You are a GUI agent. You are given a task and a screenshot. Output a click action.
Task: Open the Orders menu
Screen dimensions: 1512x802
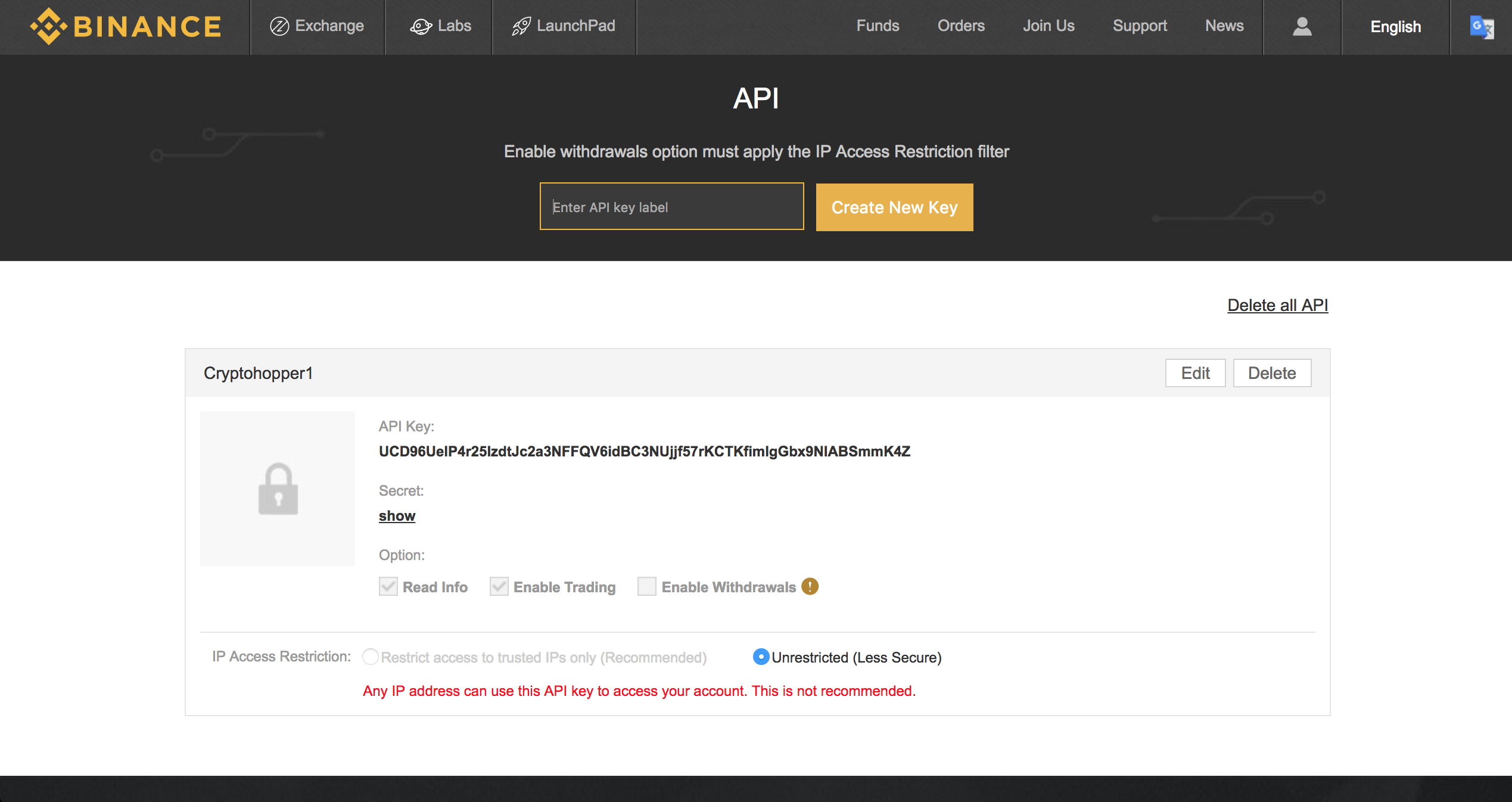tap(961, 26)
